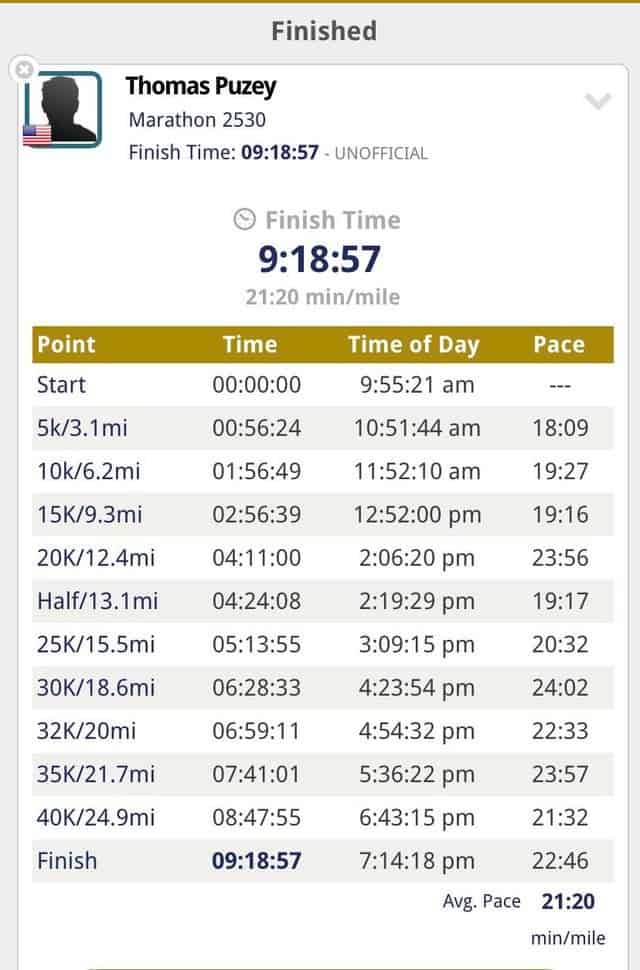
Task: Tap the large 9:18:57 finish time
Action: pyautogui.click(x=320, y=259)
